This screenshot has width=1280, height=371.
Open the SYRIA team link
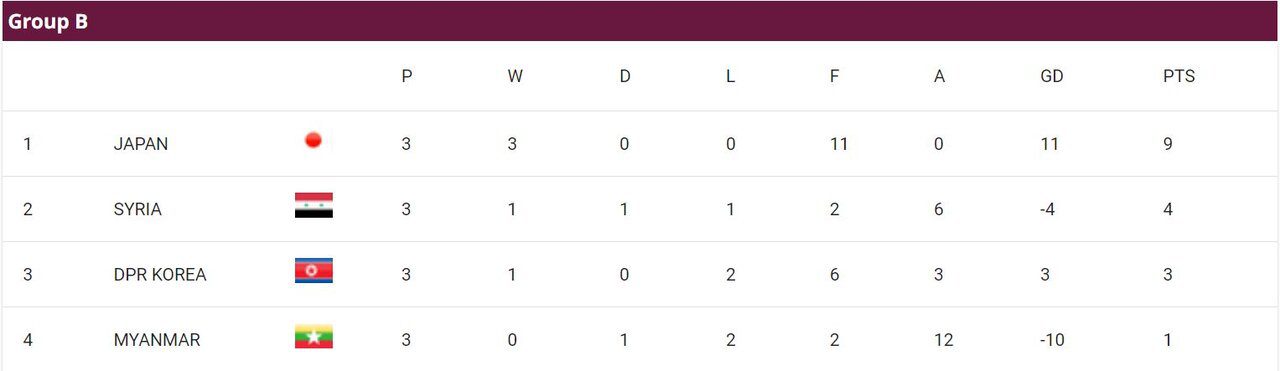(138, 210)
